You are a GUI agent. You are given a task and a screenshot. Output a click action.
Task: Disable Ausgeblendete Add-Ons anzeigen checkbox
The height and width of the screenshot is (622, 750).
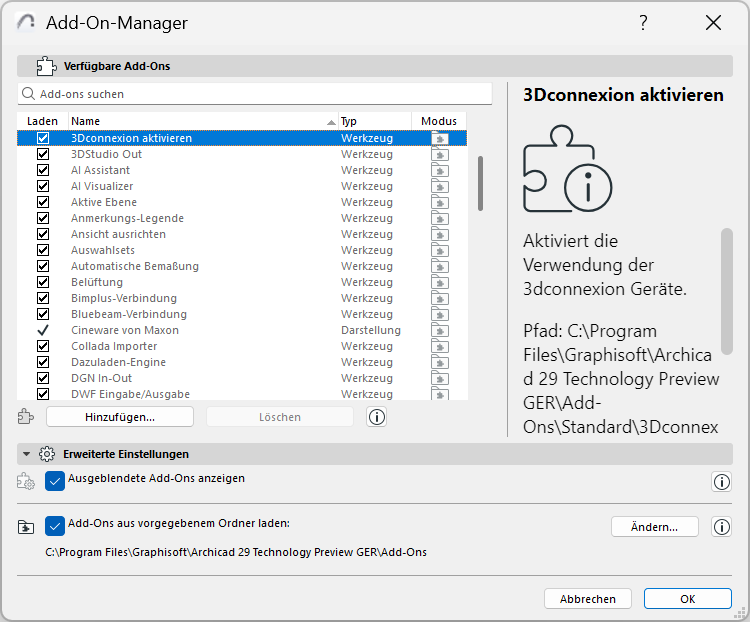tap(55, 481)
